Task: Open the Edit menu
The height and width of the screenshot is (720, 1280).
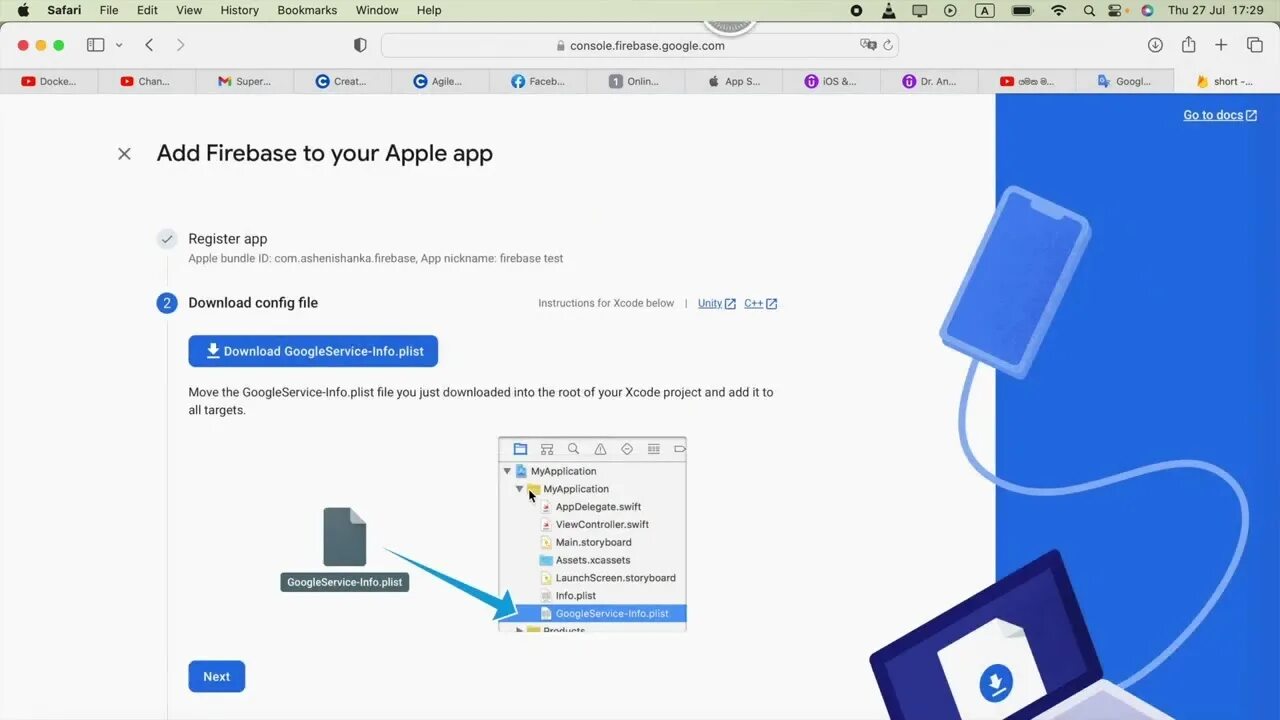Action: click(x=147, y=10)
